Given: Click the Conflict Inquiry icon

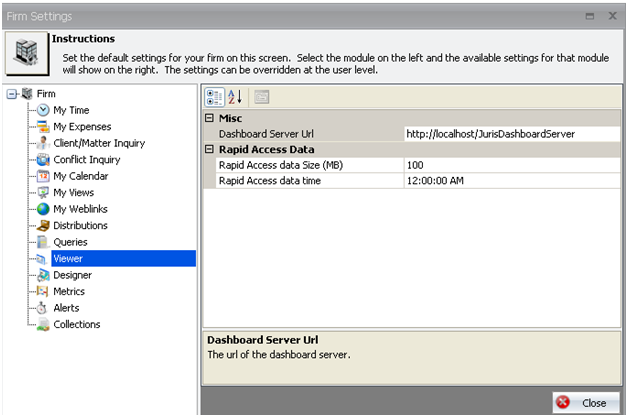Looking at the screenshot, I should tap(43, 160).
